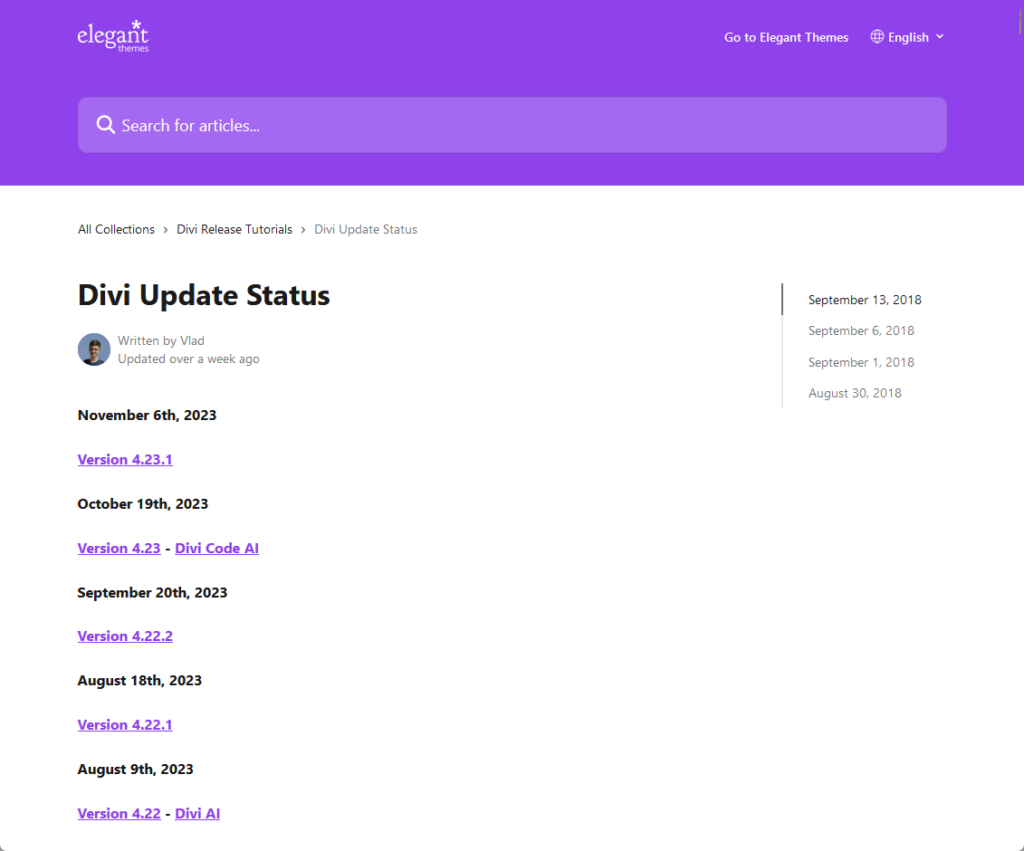Viewport: 1024px width, 851px height.
Task: Open Divi Code AI link
Action: (x=217, y=549)
